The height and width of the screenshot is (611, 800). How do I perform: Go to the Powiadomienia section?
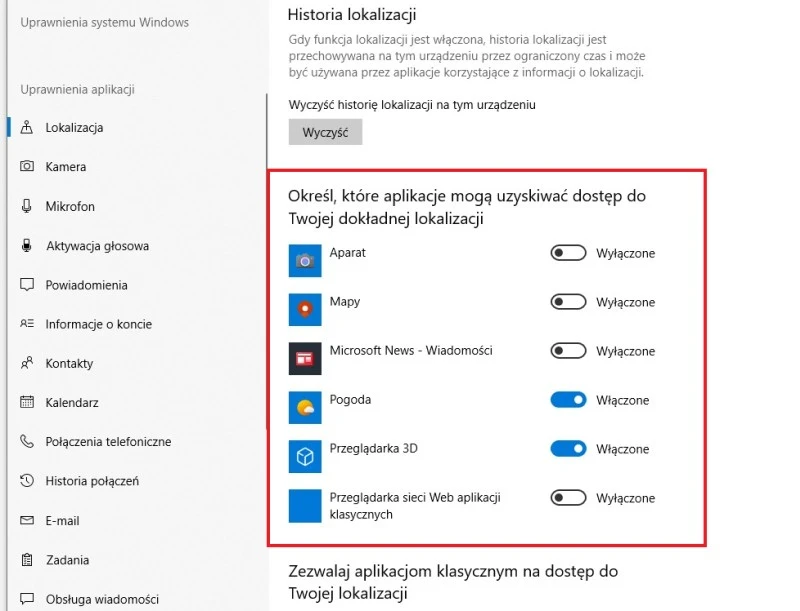pos(86,285)
